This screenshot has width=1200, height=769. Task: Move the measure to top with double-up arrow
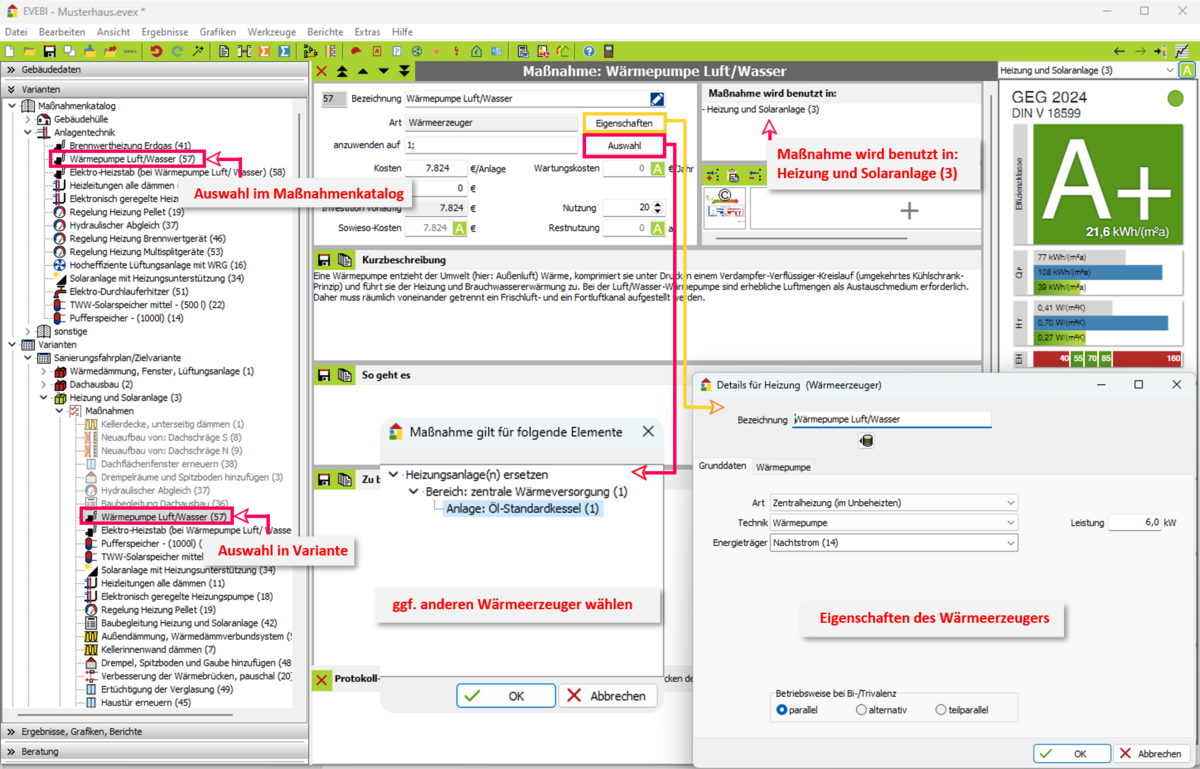click(x=342, y=71)
